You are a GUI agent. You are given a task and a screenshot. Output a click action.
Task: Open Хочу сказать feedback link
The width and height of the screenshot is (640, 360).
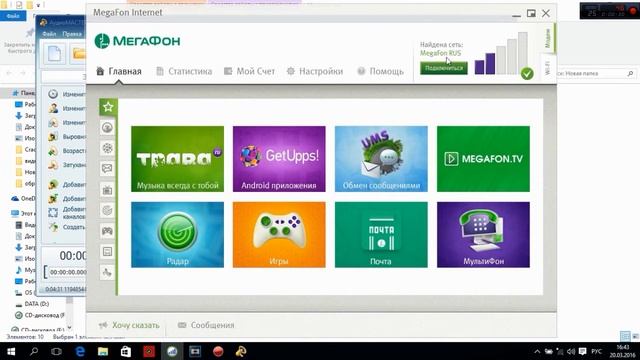[129, 325]
